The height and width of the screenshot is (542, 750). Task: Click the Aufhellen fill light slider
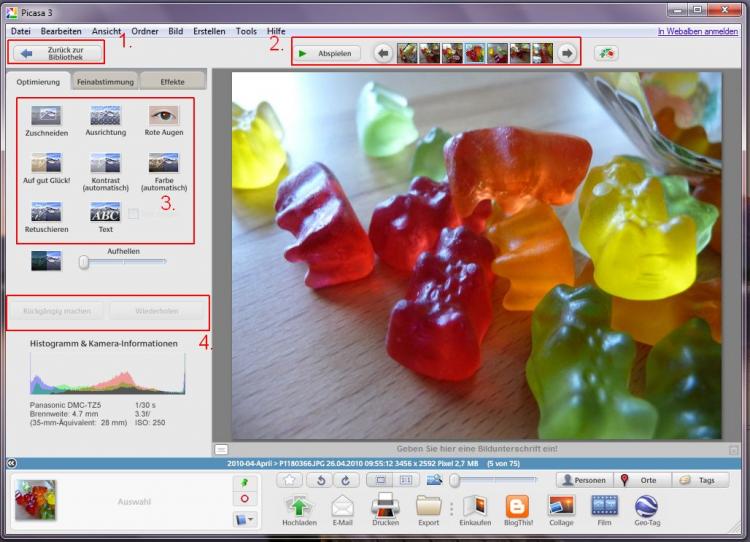pos(85,262)
